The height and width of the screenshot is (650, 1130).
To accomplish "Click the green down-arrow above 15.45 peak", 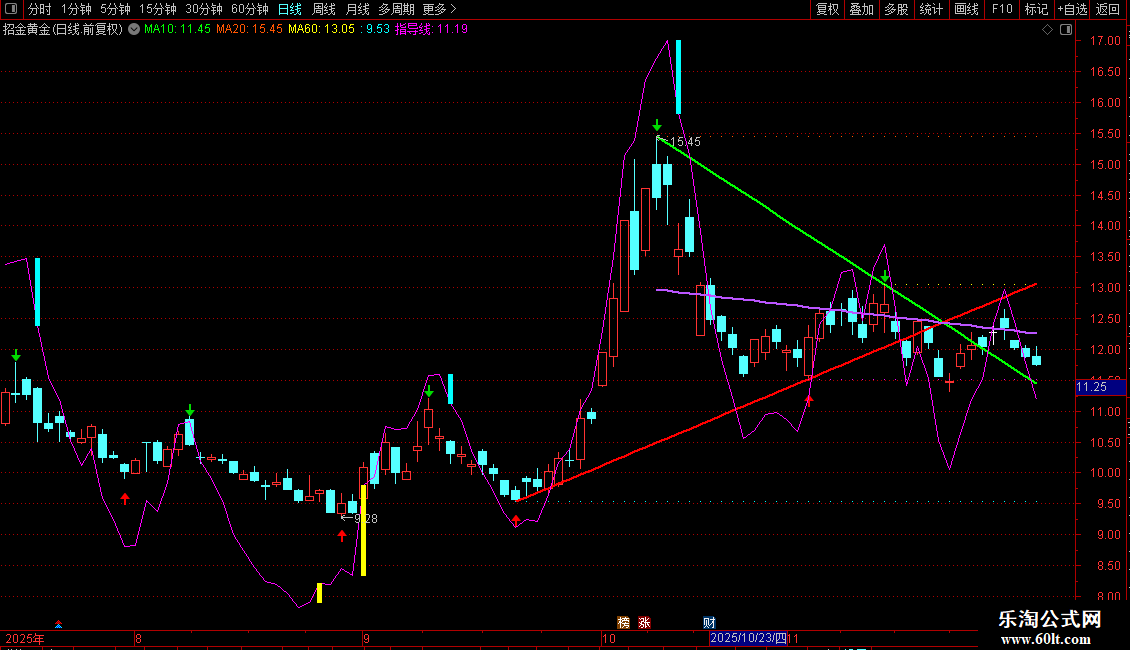I will (x=657, y=125).
